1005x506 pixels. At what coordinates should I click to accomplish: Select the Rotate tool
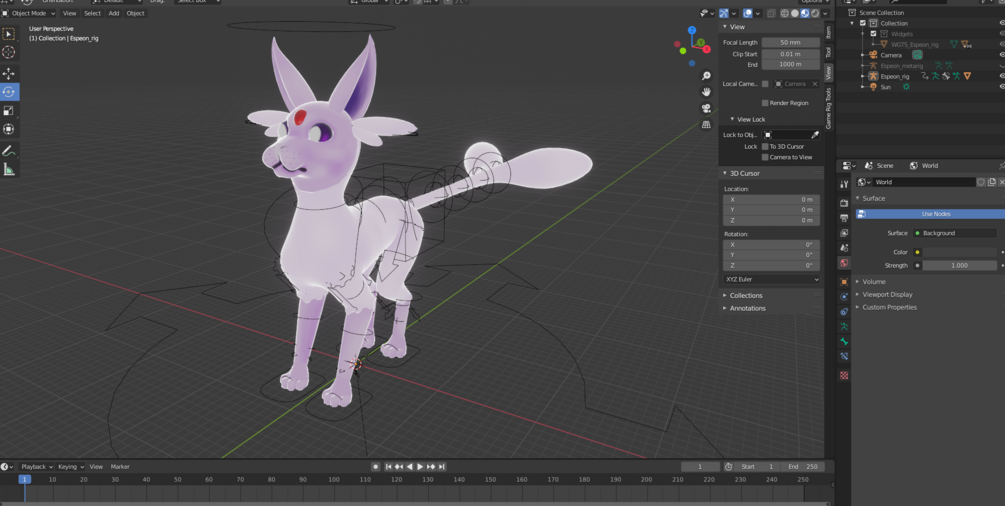point(8,92)
